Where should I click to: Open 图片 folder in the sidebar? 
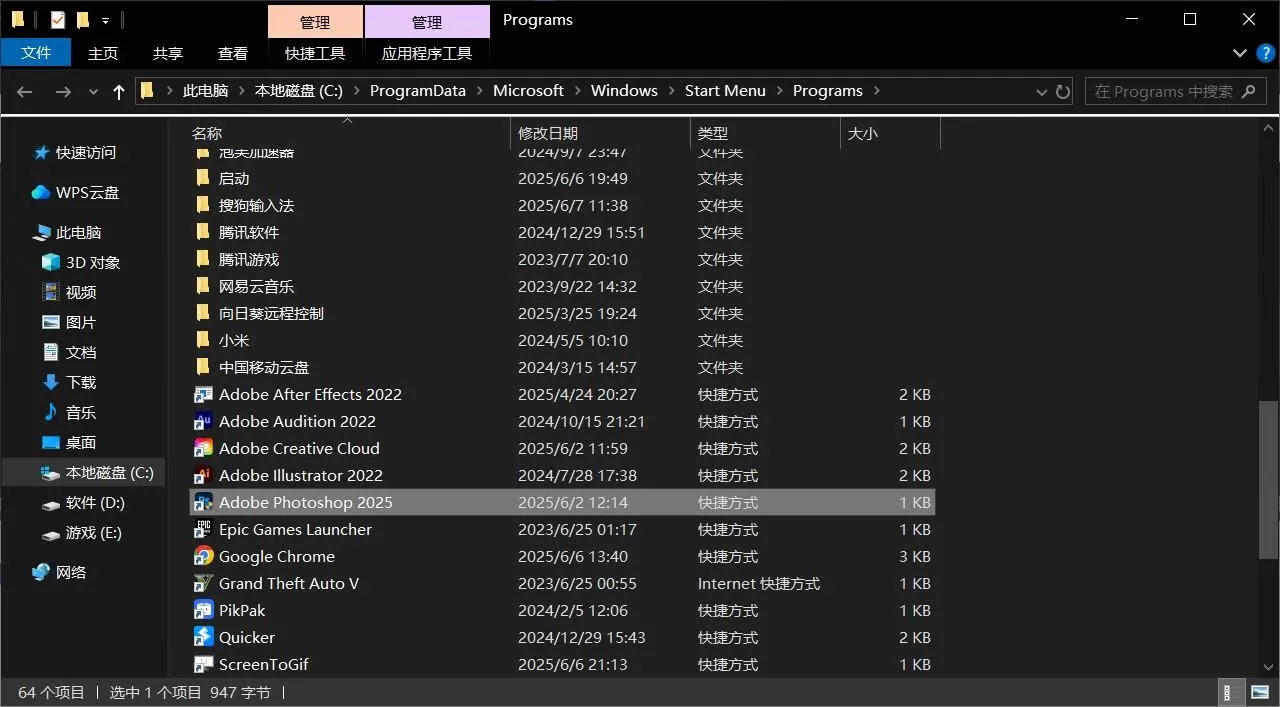click(69, 323)
